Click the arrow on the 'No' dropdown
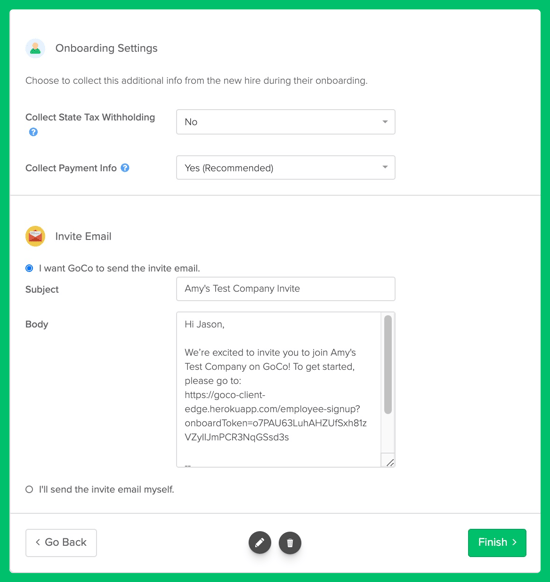The width and height of the screenshot is (550, 582). click(x=385, y=122)
